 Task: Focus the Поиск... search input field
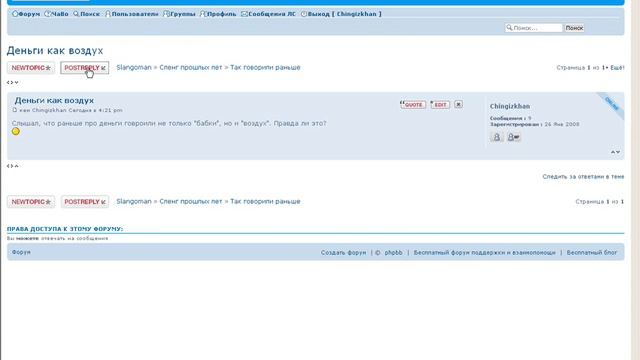click(534, 28)
